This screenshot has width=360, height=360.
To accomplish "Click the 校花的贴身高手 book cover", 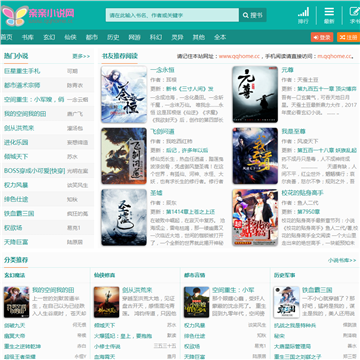I will (255, 217).
